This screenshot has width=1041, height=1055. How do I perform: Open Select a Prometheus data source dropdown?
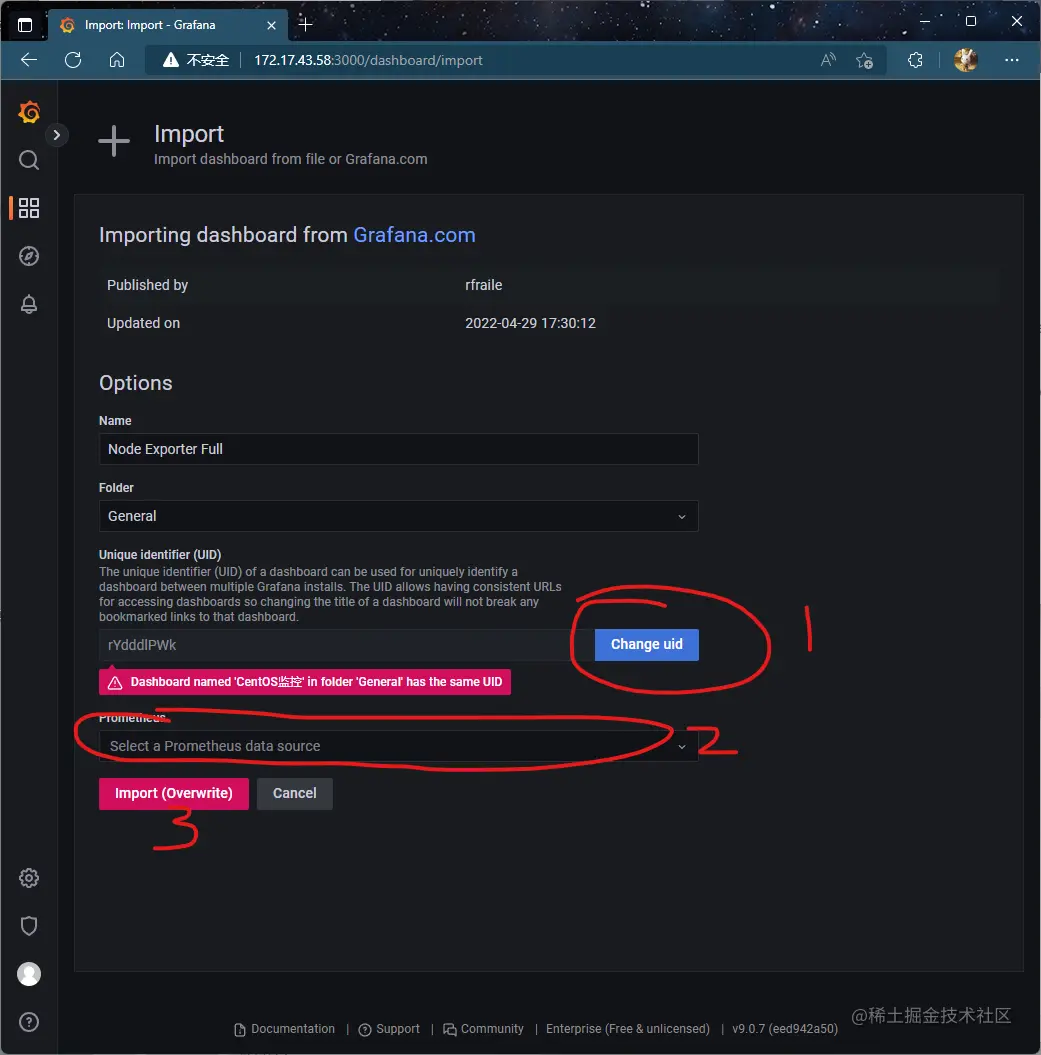coord(398,746)
